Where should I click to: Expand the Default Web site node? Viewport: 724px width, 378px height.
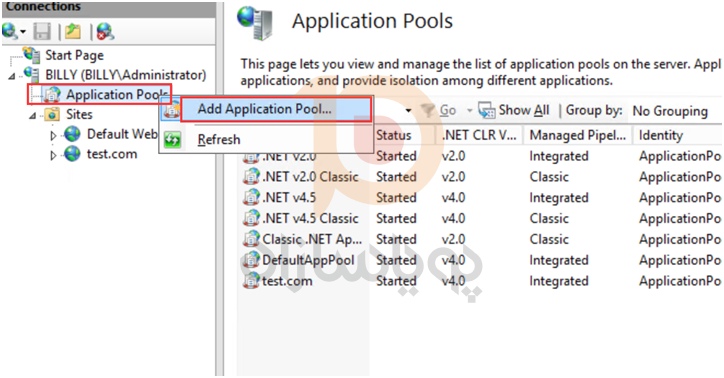click(53, 135)
